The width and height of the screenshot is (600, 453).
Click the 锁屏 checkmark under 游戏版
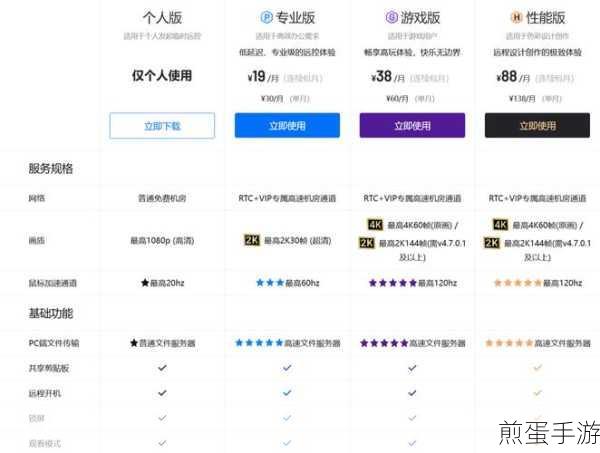(x=412, y=418)
